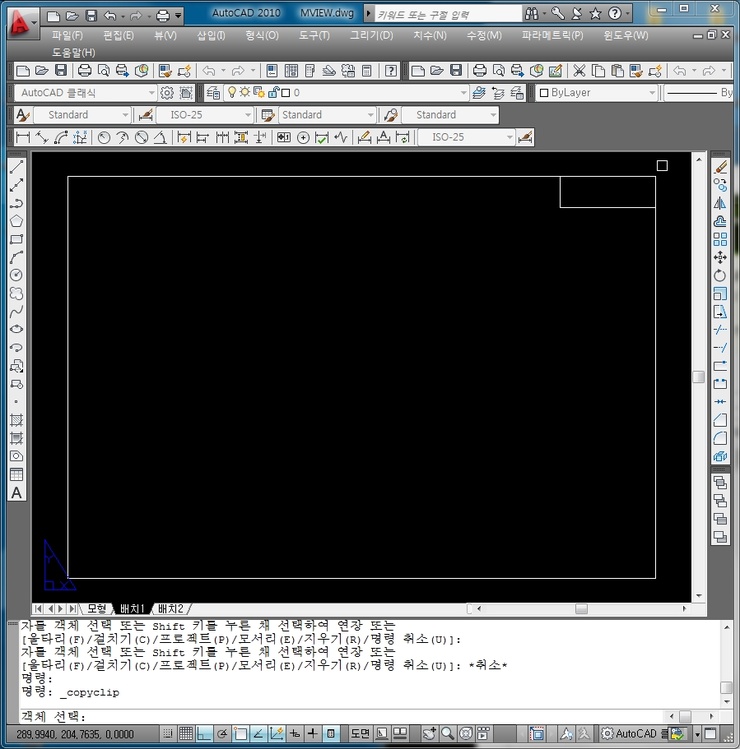Screen dimensions: 740x749
Task: Select the Circle draw tool
Action: [16, 275]
